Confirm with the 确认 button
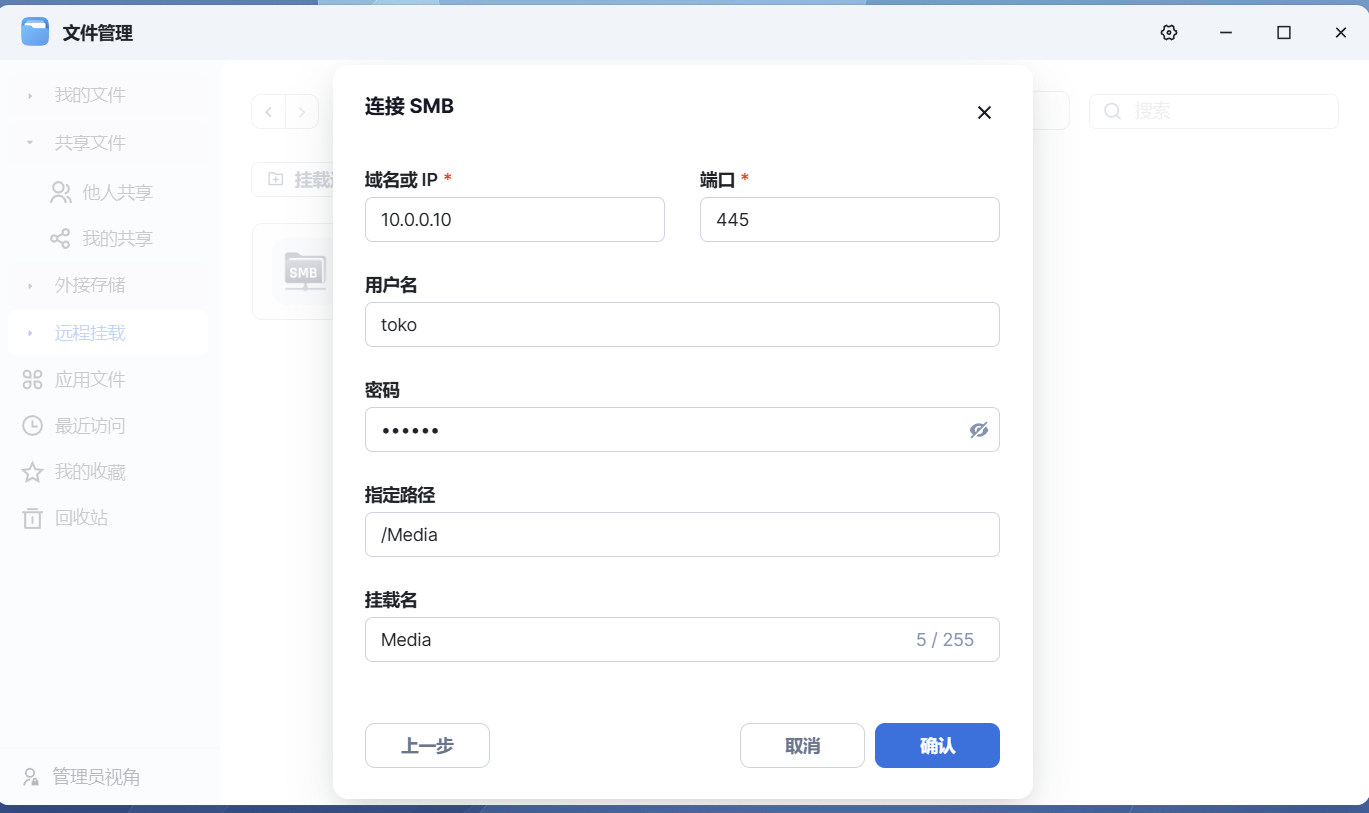 click(x=937, y=745)
